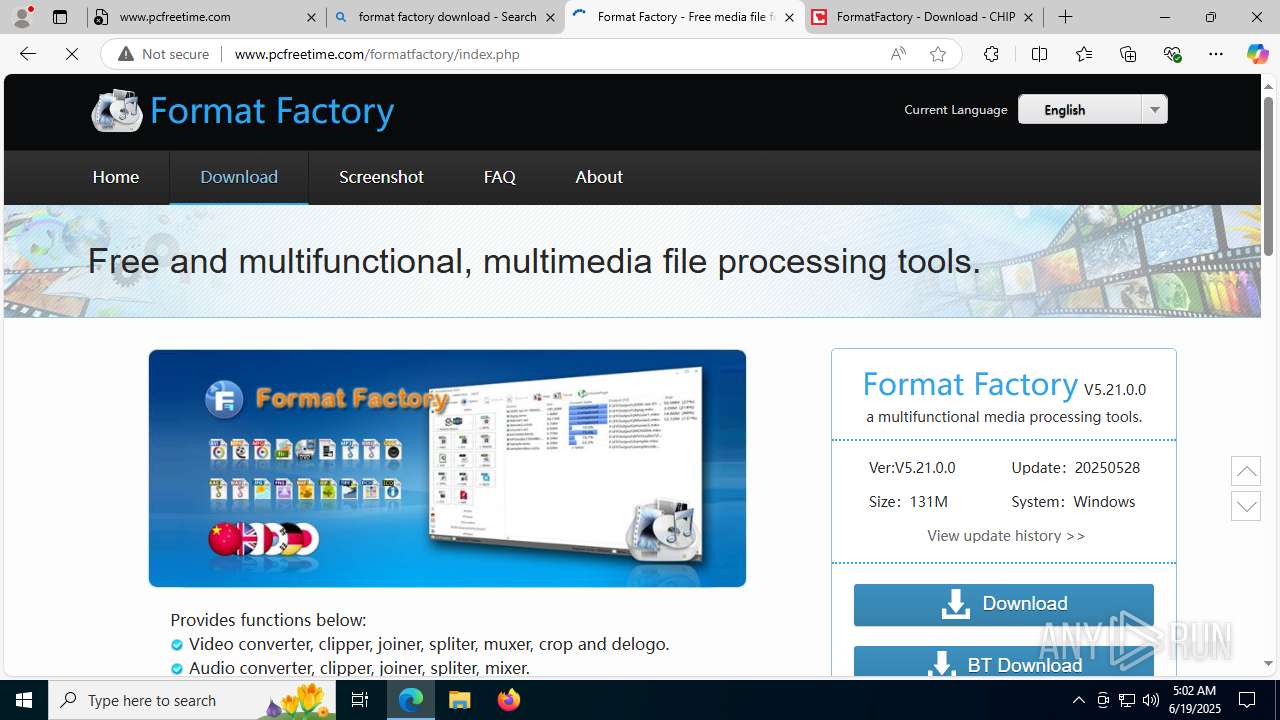
Task: Open the About menu item
Action: click(599, 177)
